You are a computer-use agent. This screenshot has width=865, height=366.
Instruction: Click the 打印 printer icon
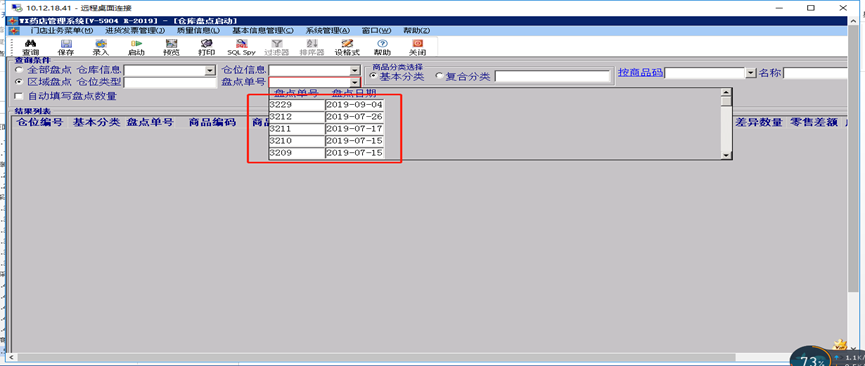pyautogui.click(x=206, y=44)
